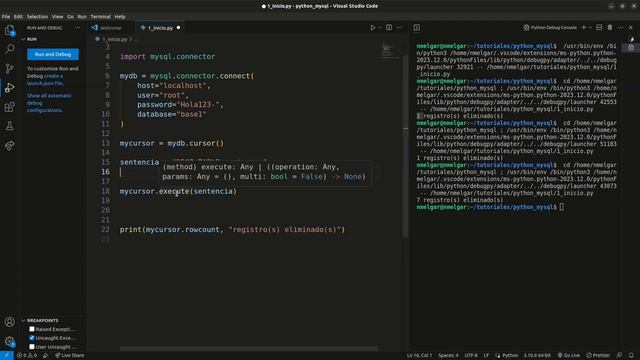The image size is (640, 360).
Task: Open the View menu
Action: point(58,17)
